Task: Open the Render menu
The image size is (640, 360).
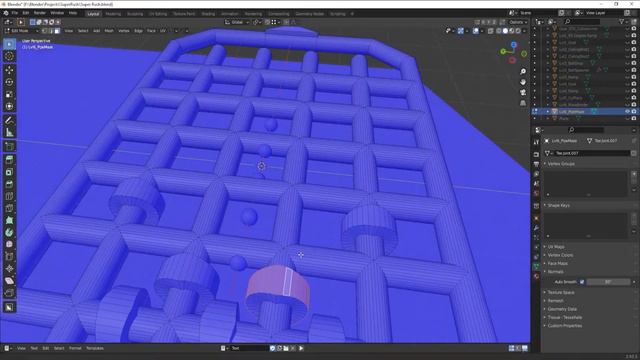Action: coord(40,13)
